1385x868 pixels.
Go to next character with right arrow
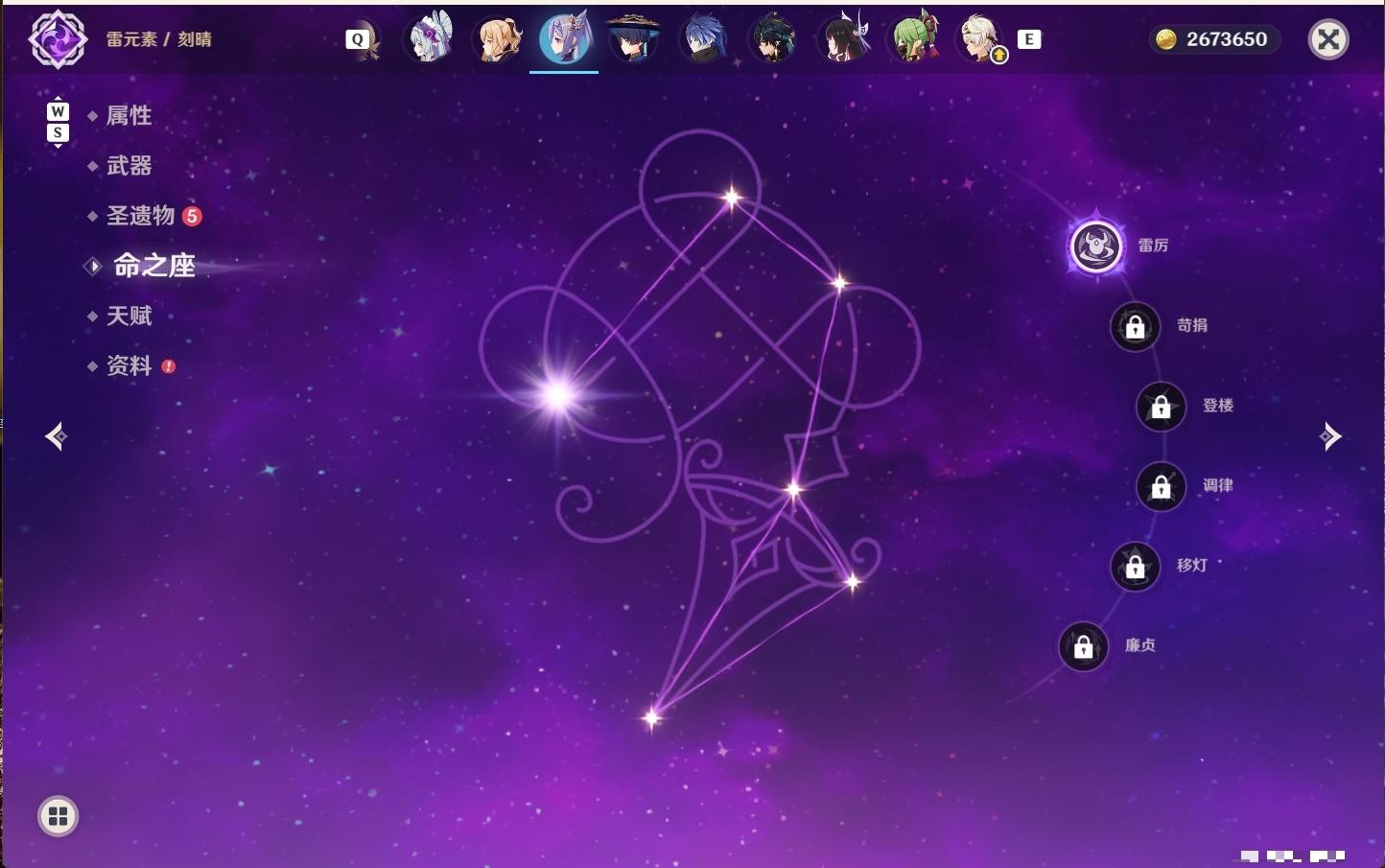click(1330, 436)
